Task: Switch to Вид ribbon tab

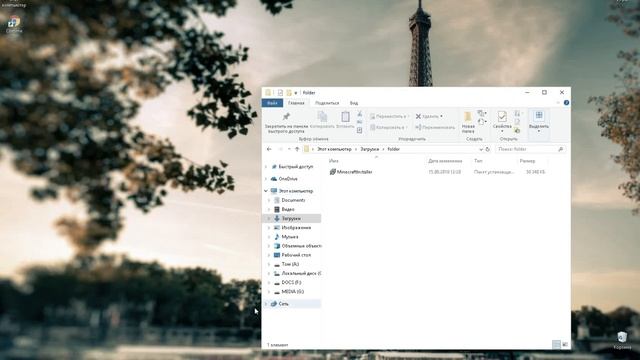Action: 354,103
